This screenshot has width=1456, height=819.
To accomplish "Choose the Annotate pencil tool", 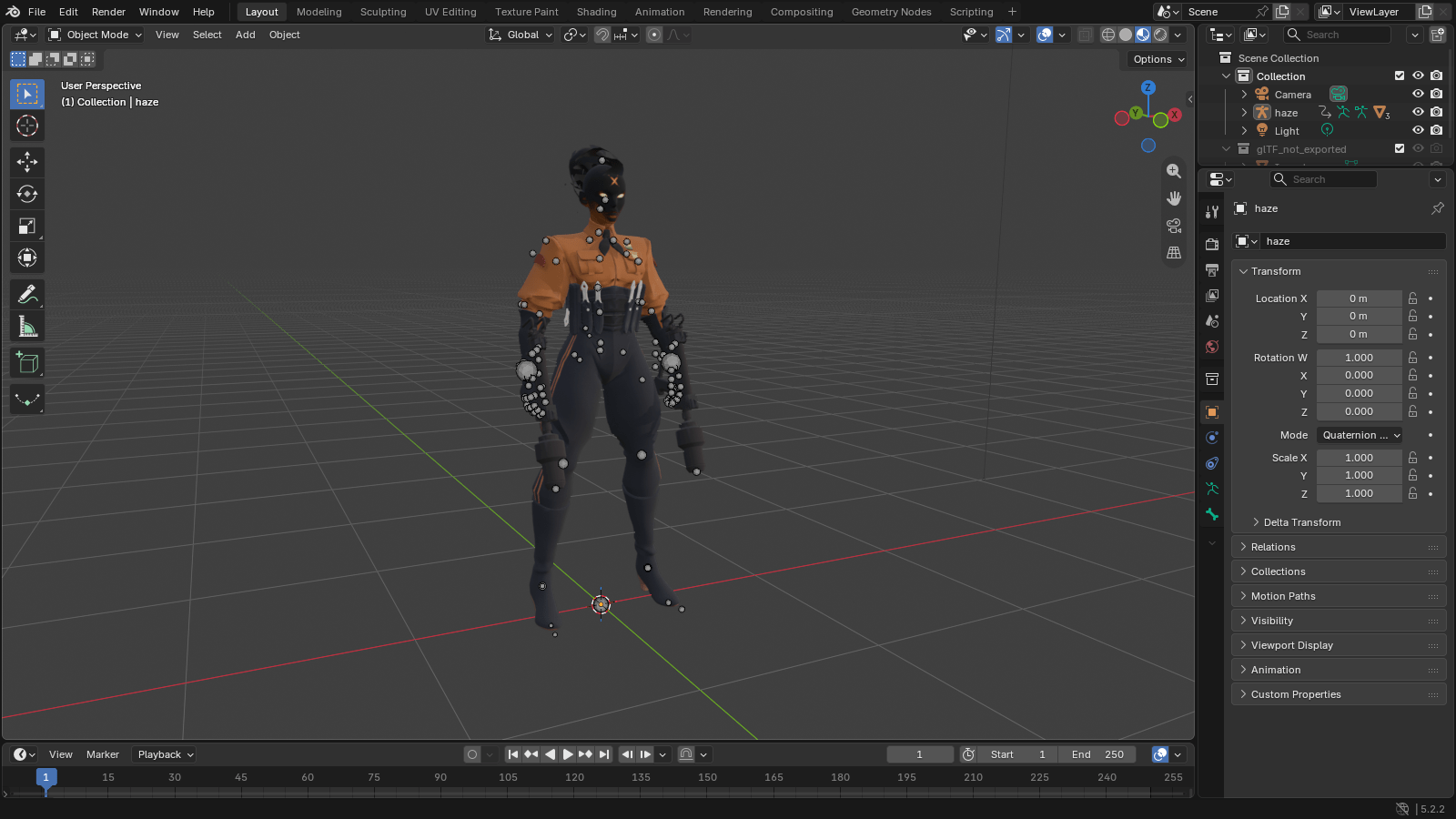I will [x=27, y=295].
